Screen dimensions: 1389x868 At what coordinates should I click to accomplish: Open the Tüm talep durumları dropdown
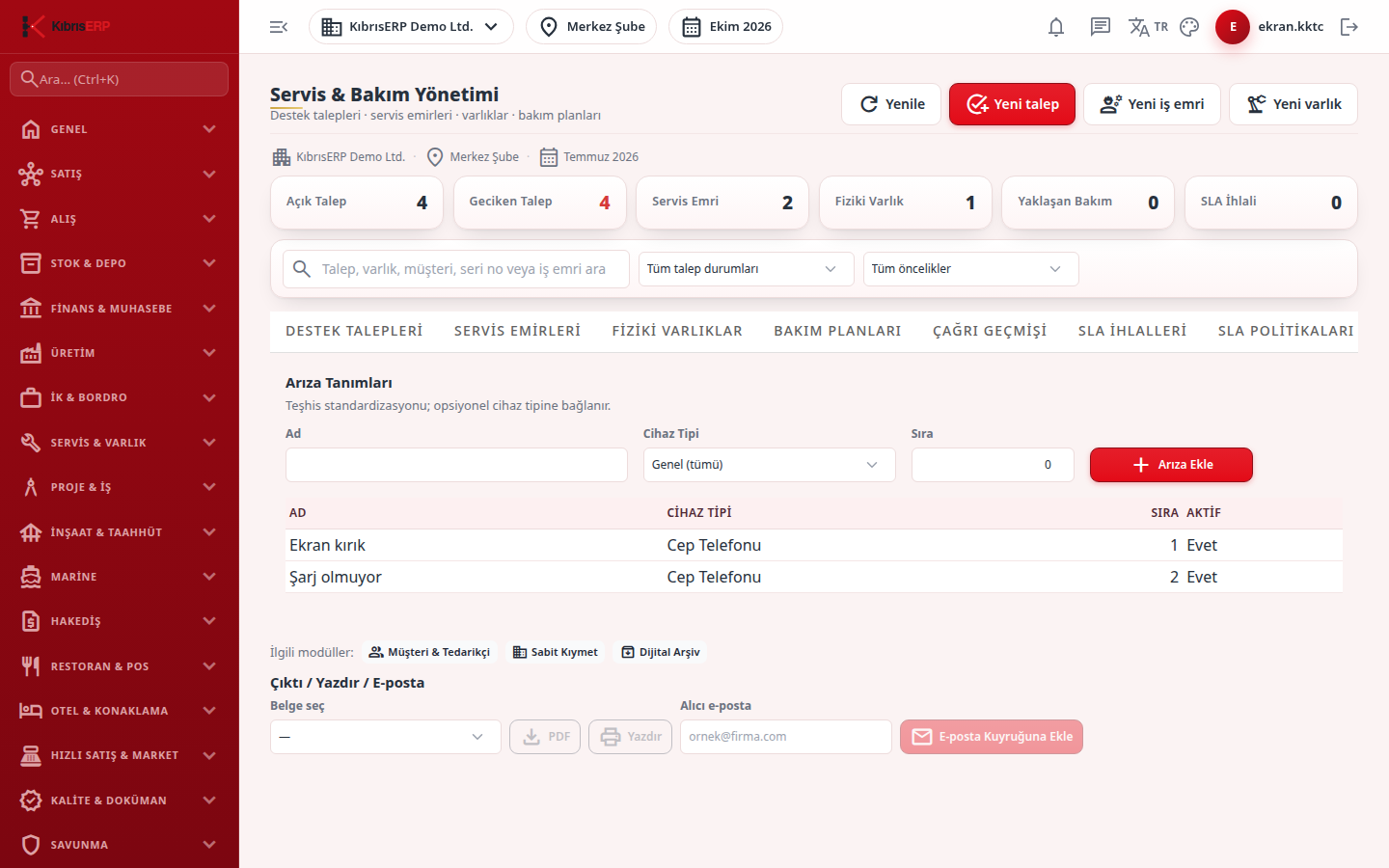pyautogui.click(x=747, y=269)
